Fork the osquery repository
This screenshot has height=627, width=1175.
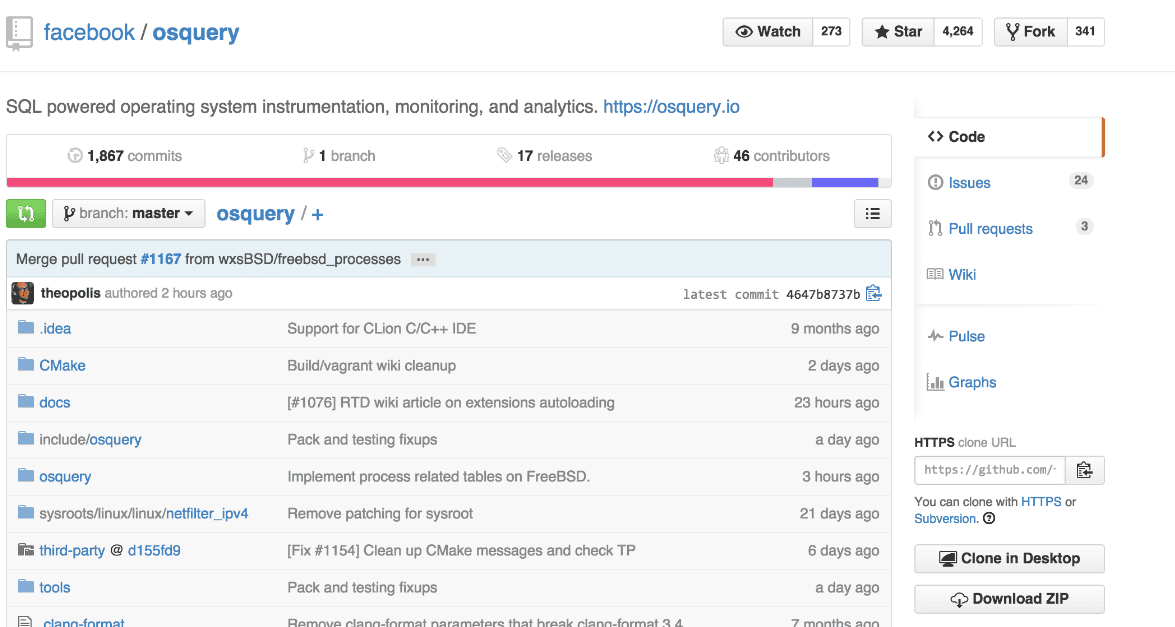[x=1030, y=31]
